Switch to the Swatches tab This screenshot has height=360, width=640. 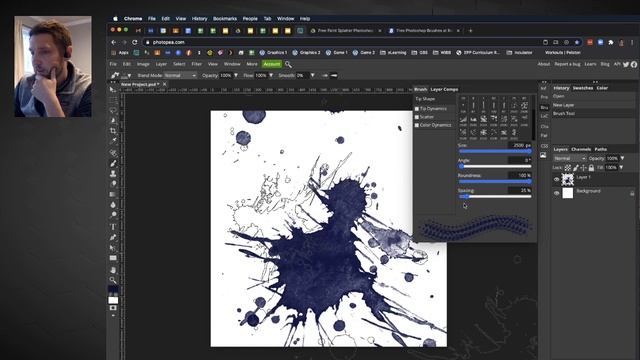coord(582,88)
